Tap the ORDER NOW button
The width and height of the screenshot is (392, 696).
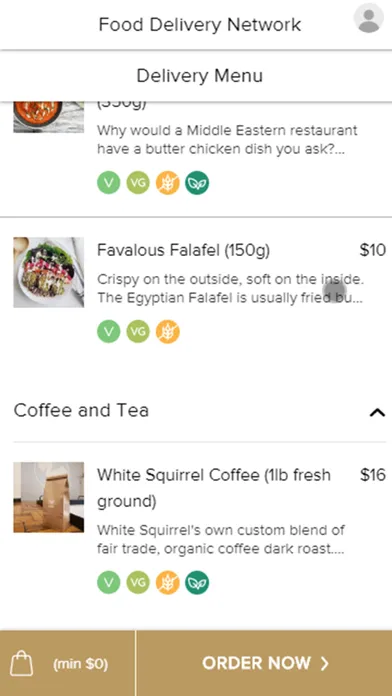coord(265,663)
